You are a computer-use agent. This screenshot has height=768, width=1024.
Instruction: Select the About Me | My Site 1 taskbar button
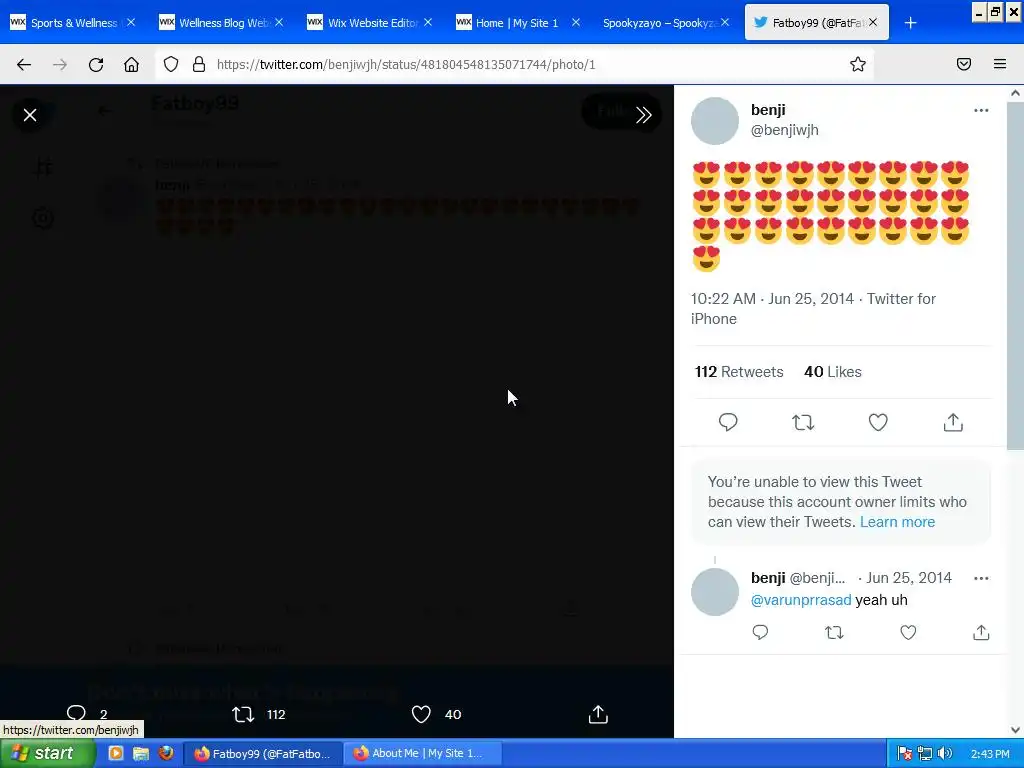422,754
